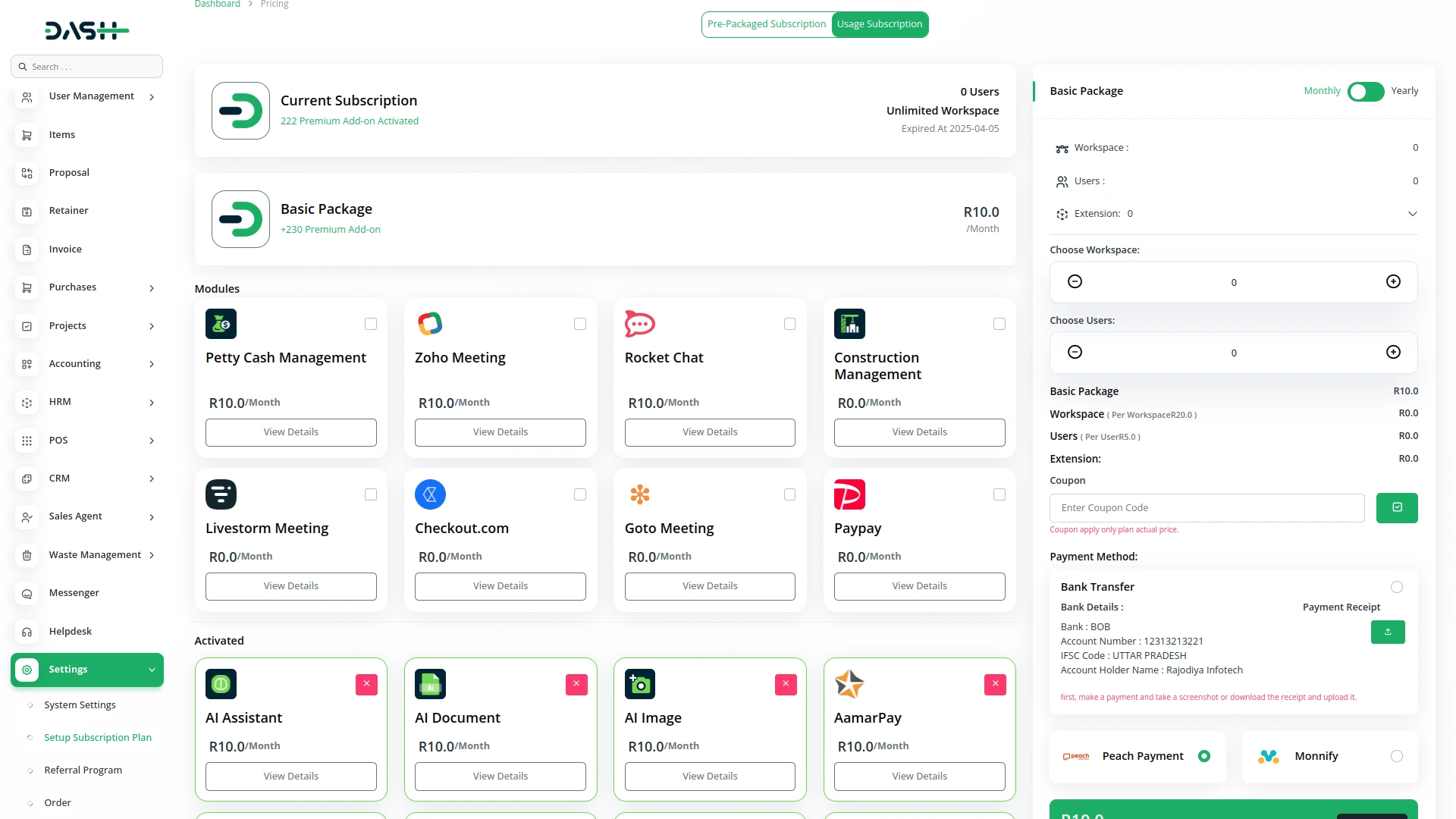Select Monnify payment radio button

[1396, 756]
